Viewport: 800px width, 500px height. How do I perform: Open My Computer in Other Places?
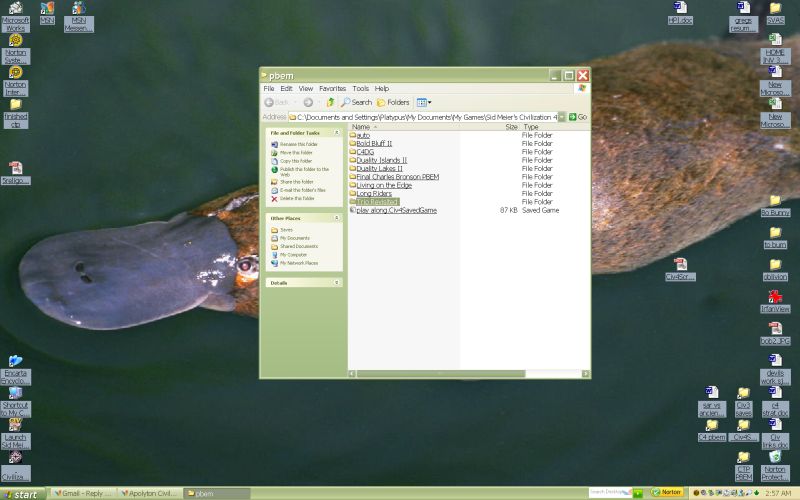[293, 254]
